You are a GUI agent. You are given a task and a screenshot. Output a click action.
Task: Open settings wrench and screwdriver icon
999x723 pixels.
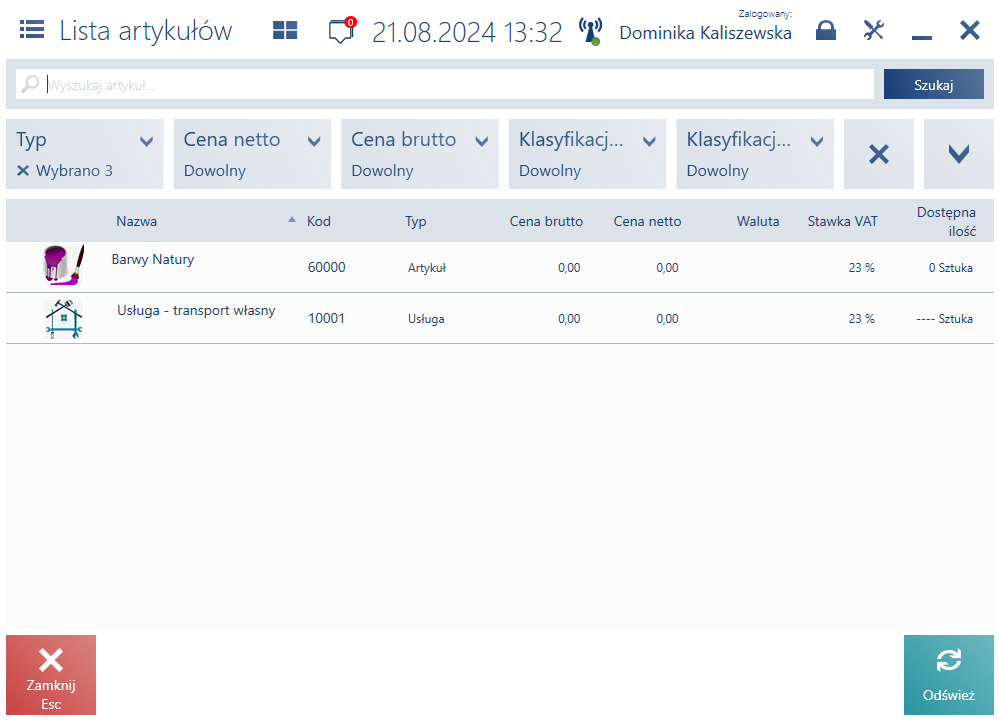(x=873, y=30)
